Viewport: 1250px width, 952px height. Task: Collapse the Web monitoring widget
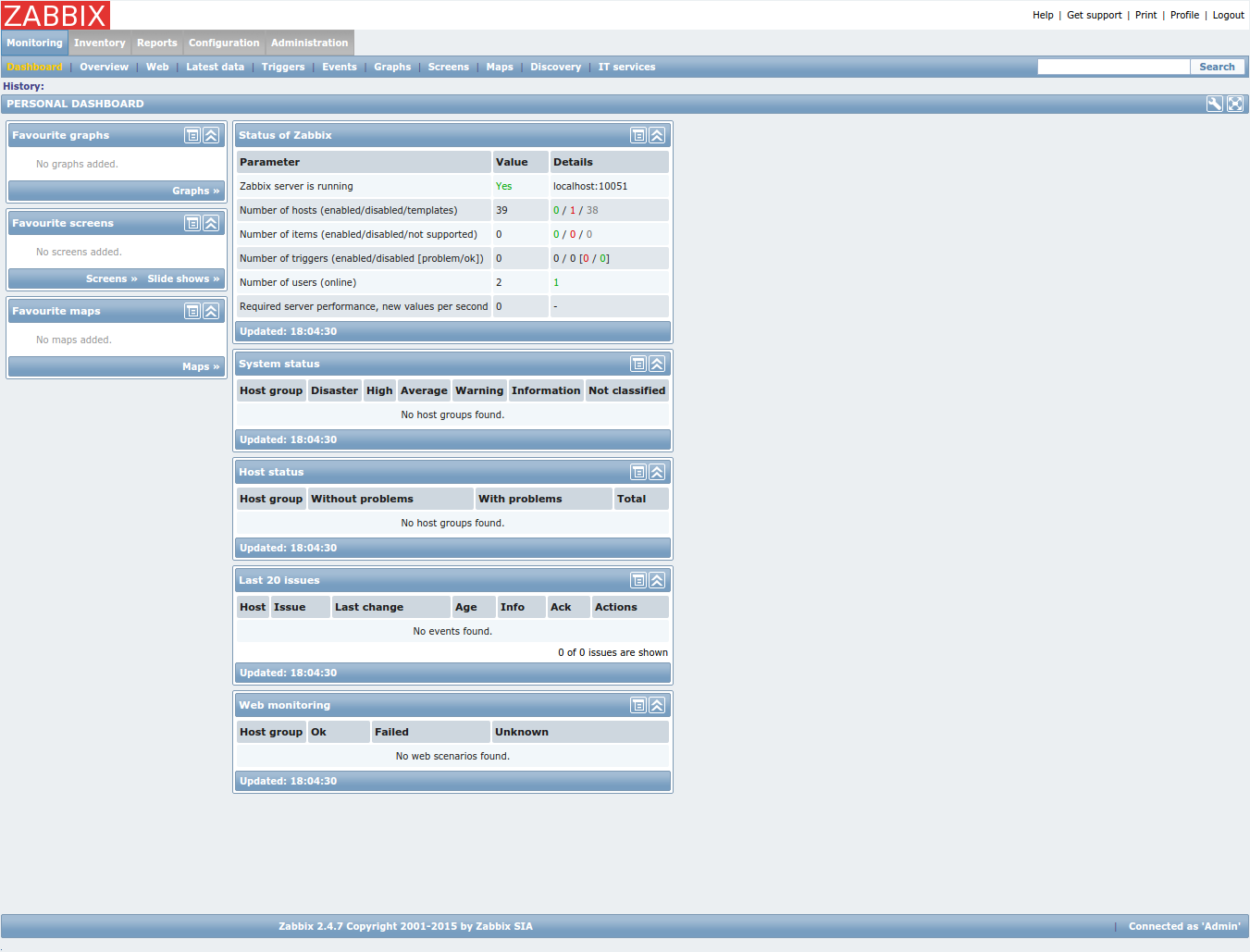(657, 705)
